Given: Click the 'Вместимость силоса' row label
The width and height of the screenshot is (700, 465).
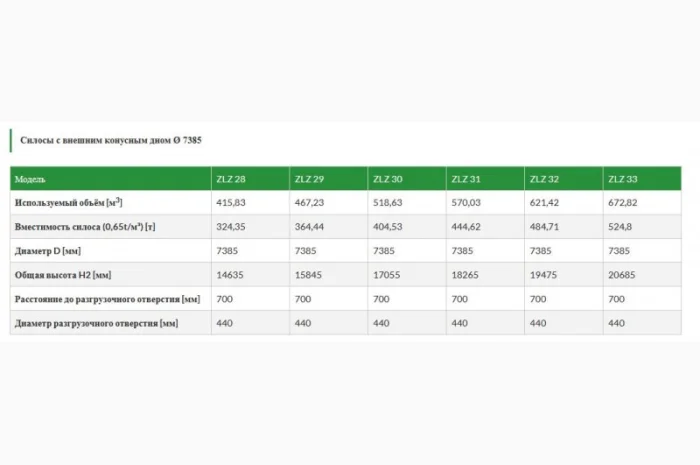Looking at the screenshot, I should coord(85,227).
